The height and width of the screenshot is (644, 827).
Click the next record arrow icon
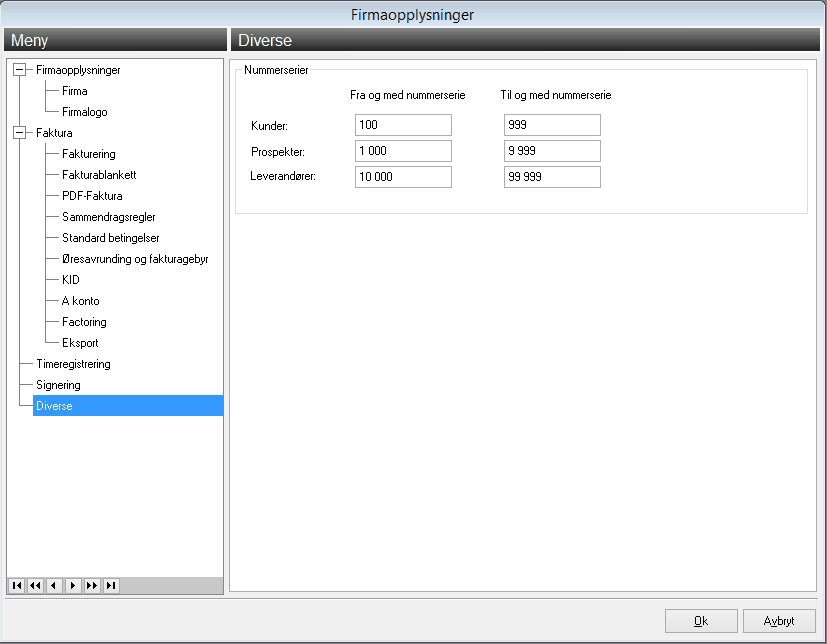click(x=73, y=585)
